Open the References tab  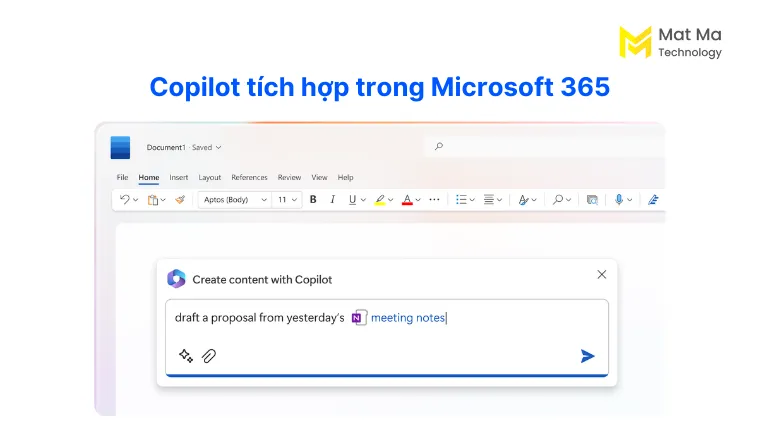(x=250, y=177)
